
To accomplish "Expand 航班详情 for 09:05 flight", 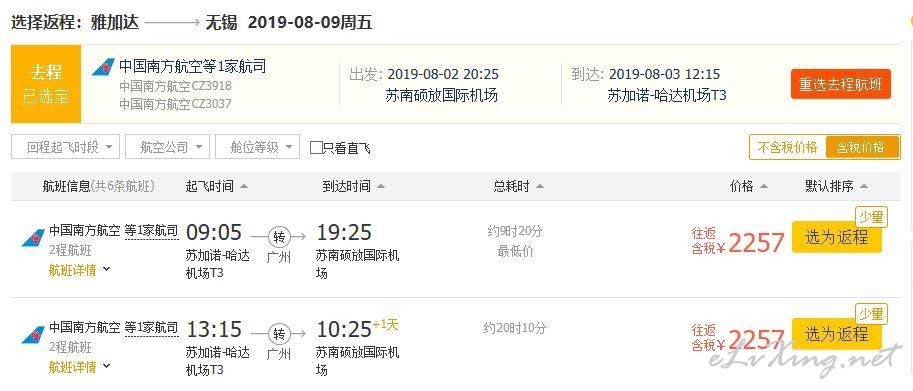I will point(79,270).
